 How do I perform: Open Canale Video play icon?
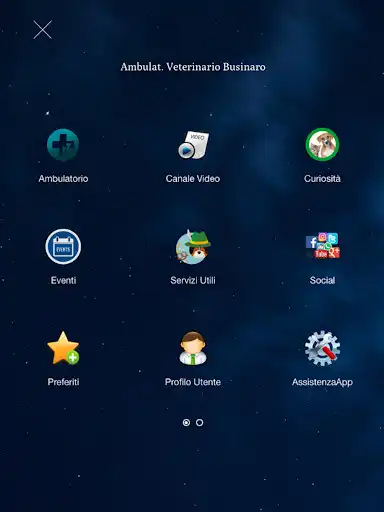(x=193, y=145)
